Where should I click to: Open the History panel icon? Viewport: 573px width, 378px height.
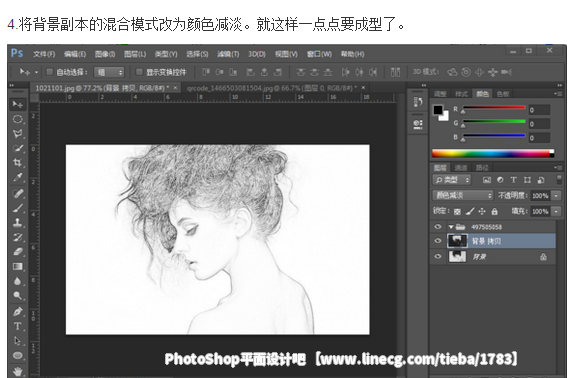418,102
